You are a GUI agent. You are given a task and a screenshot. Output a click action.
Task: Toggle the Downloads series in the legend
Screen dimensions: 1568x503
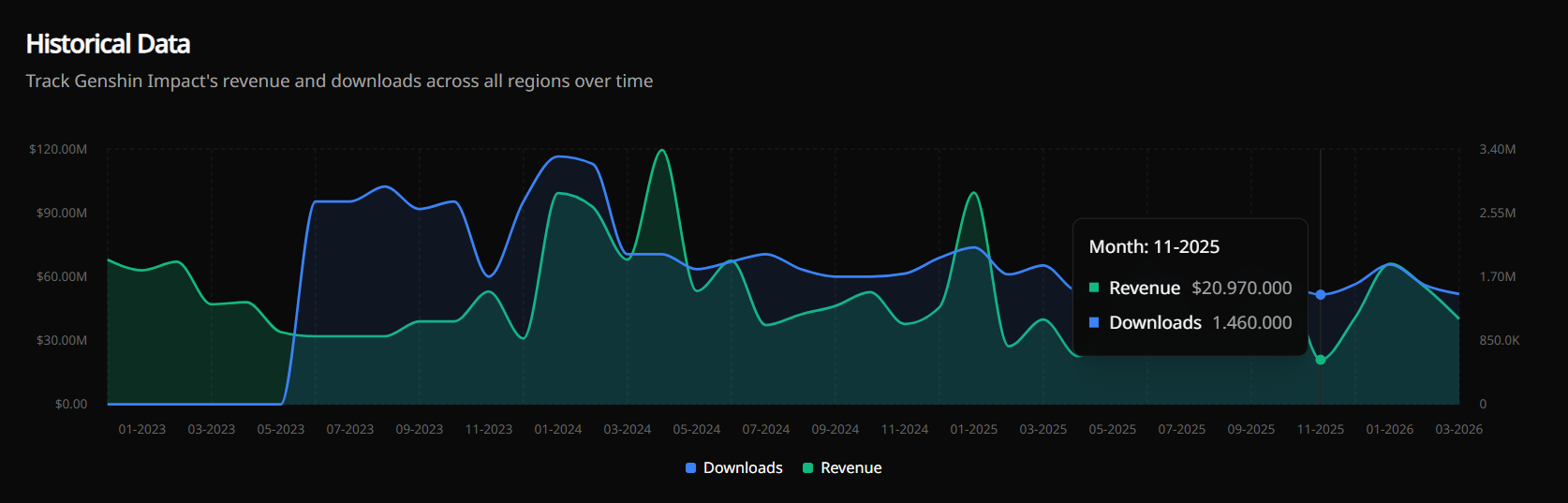(734, 467)
